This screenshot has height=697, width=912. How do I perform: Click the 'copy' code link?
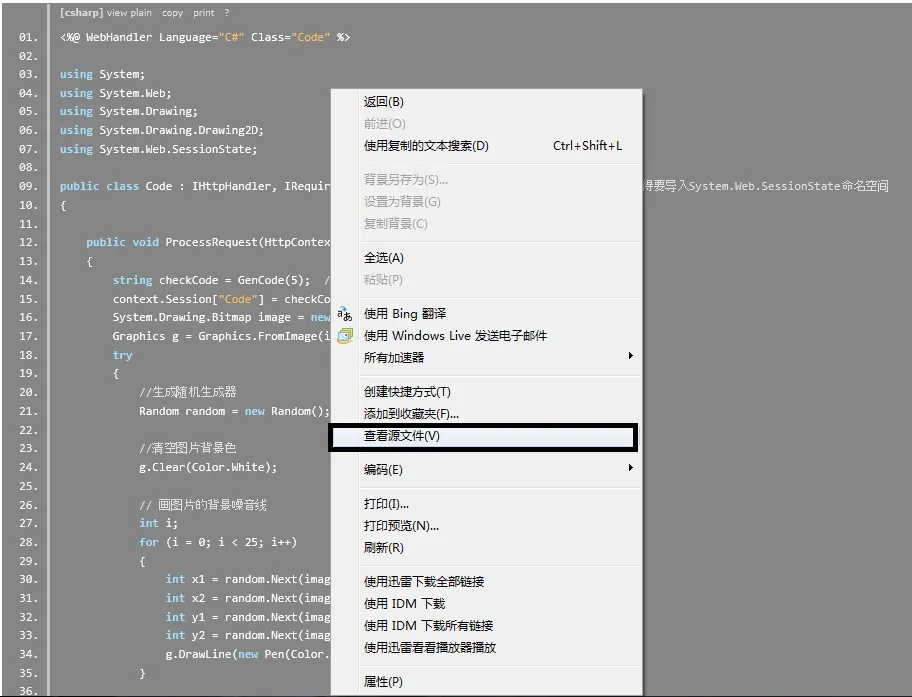pos(172,13)
